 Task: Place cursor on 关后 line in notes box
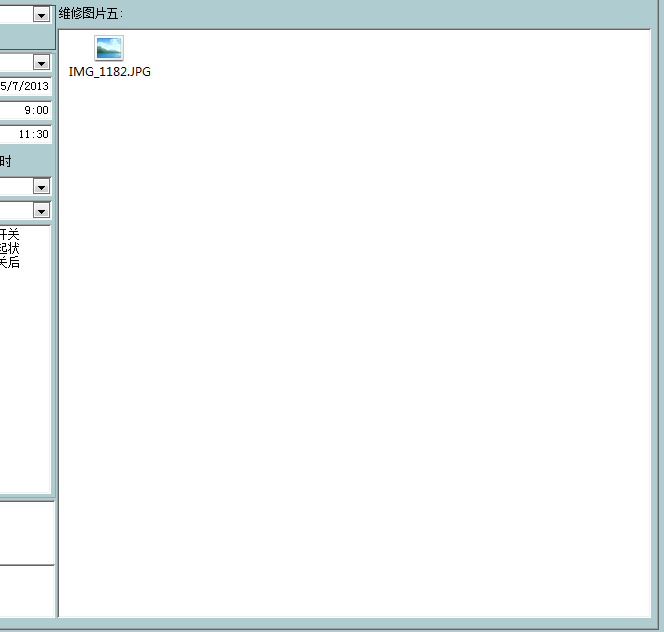pos(9,262)
